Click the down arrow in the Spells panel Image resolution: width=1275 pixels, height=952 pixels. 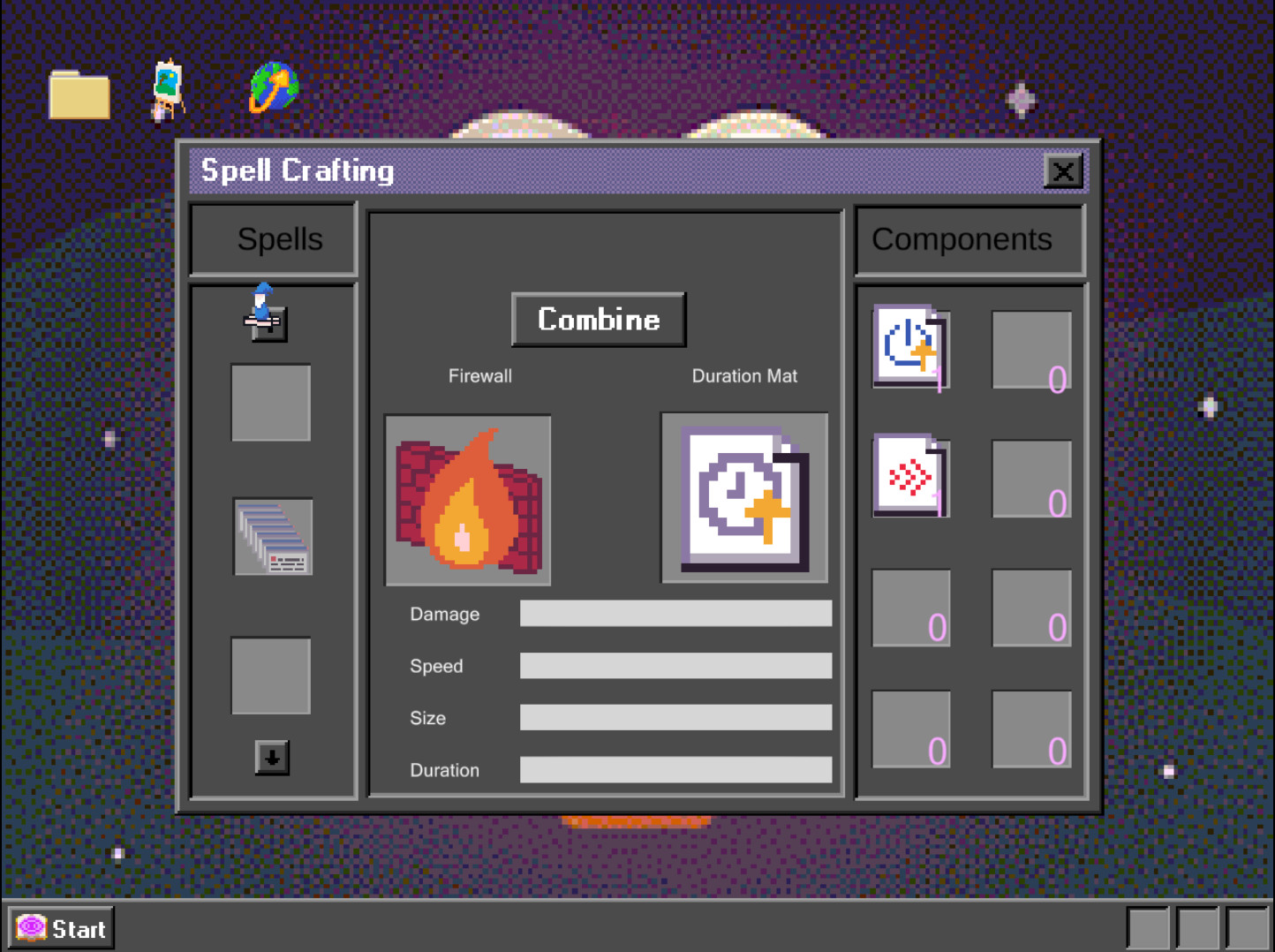click(x=271, y=758)
